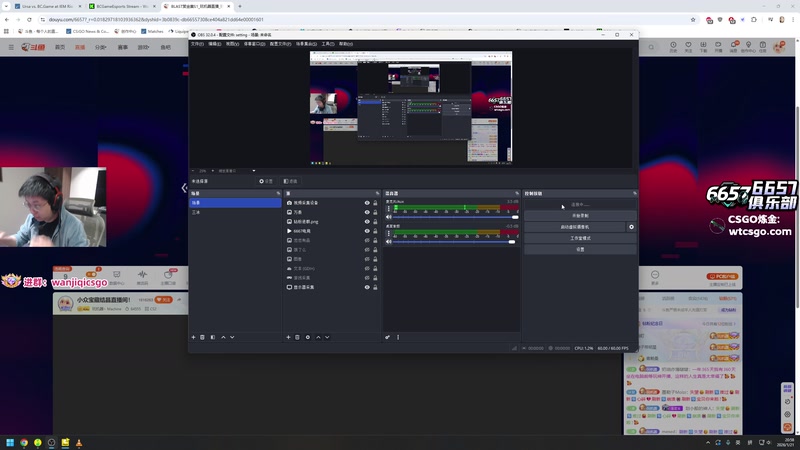Image resolution: width=800 pixels, height=450 pixels.
Task: Move source up in Sources toolbar
Action: point(318,337)
